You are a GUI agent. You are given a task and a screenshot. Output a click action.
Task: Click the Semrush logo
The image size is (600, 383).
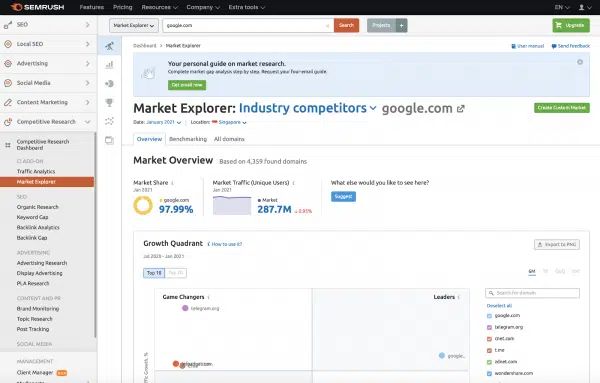[38, 7]
